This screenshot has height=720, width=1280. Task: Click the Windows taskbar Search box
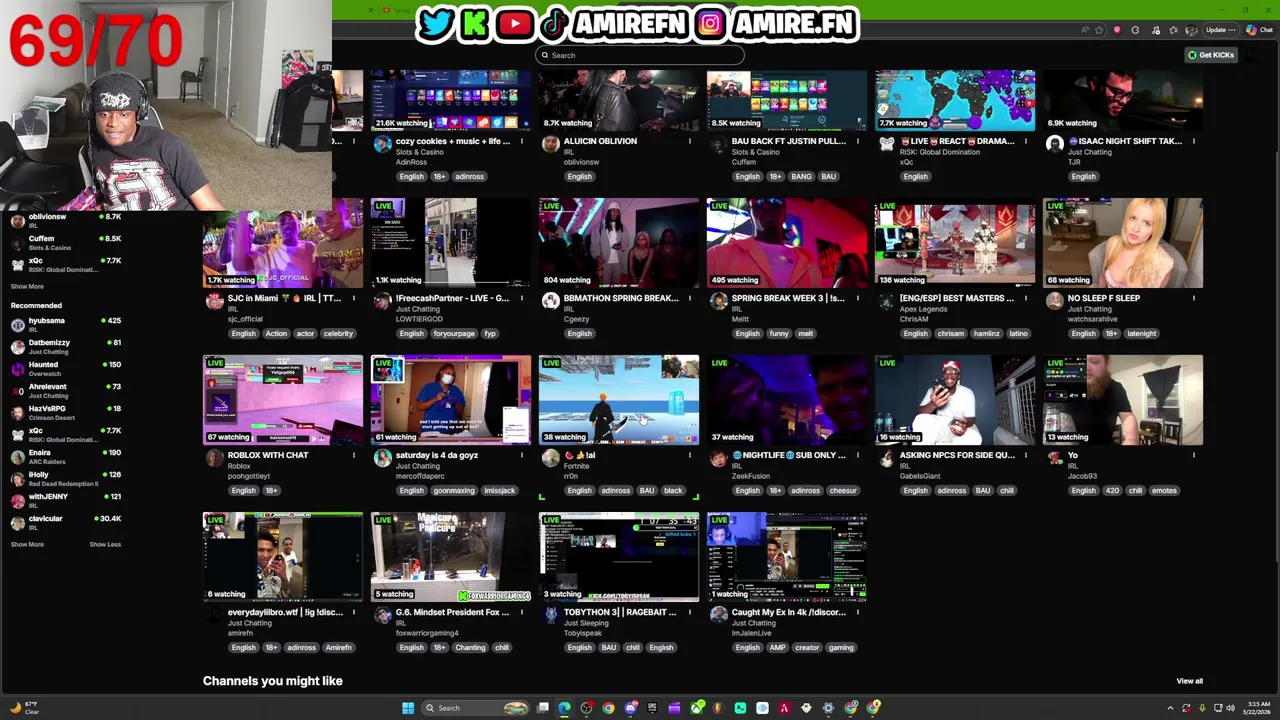tap(474, 708)
